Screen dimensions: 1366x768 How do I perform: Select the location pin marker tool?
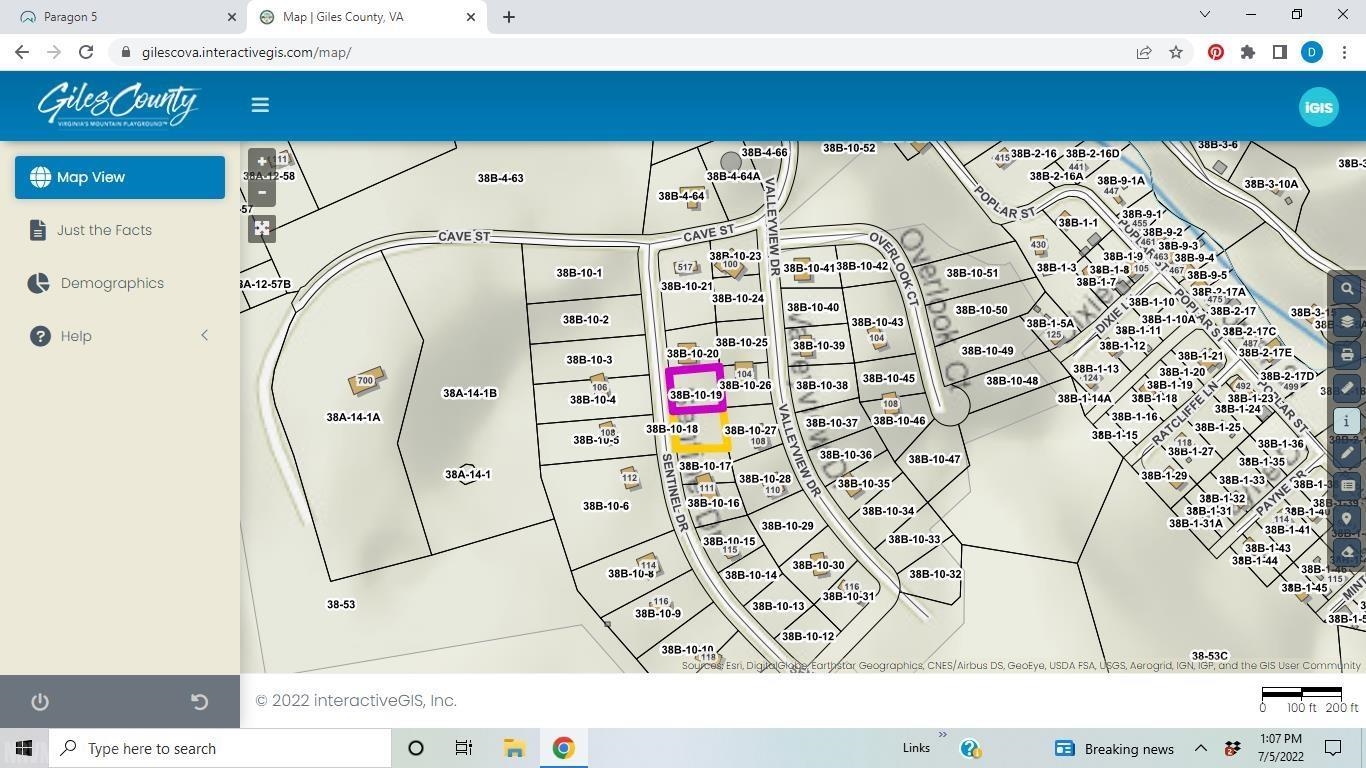[1347, 519]
